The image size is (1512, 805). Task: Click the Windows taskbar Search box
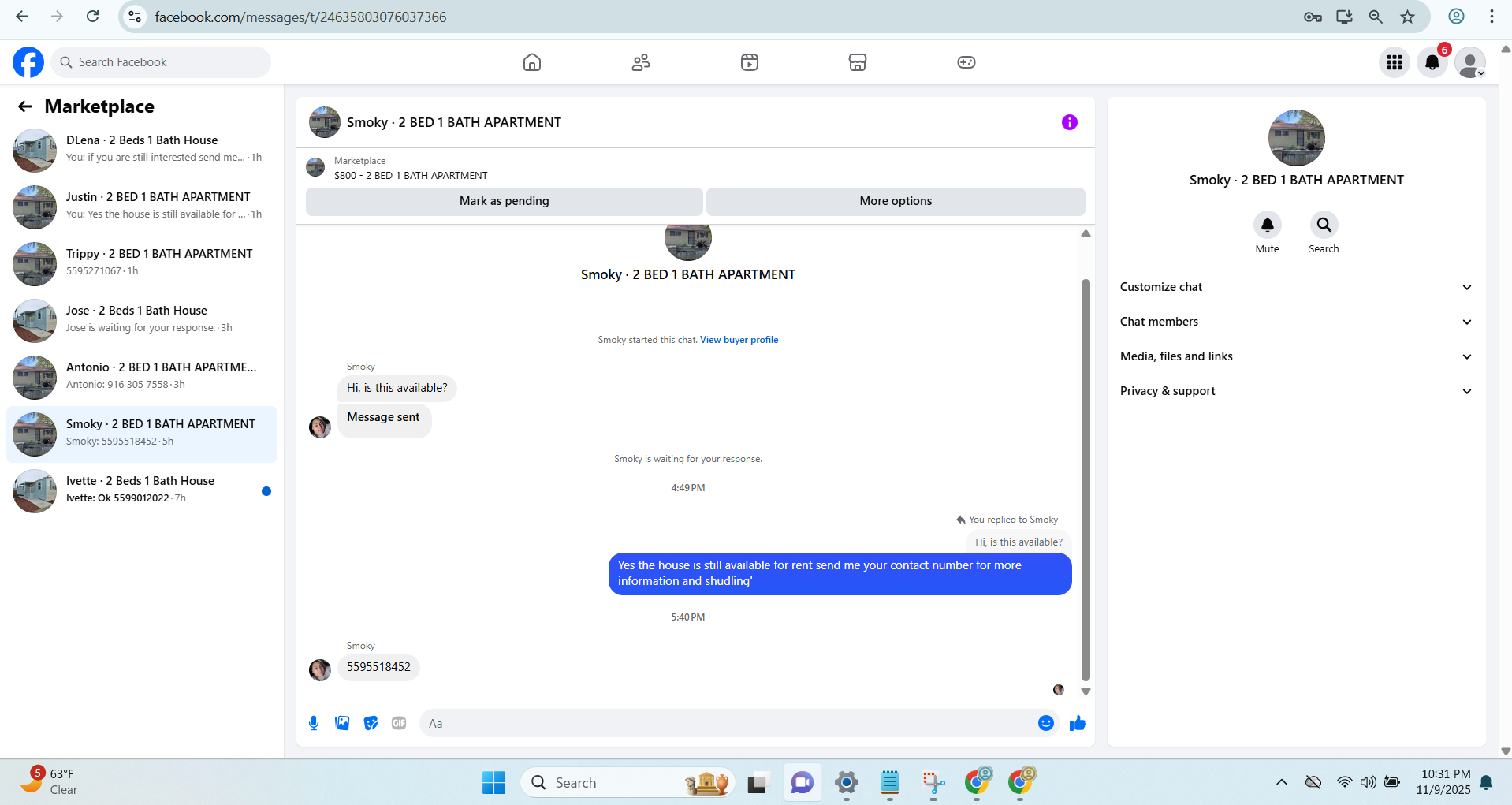click(x=628, y=783)
